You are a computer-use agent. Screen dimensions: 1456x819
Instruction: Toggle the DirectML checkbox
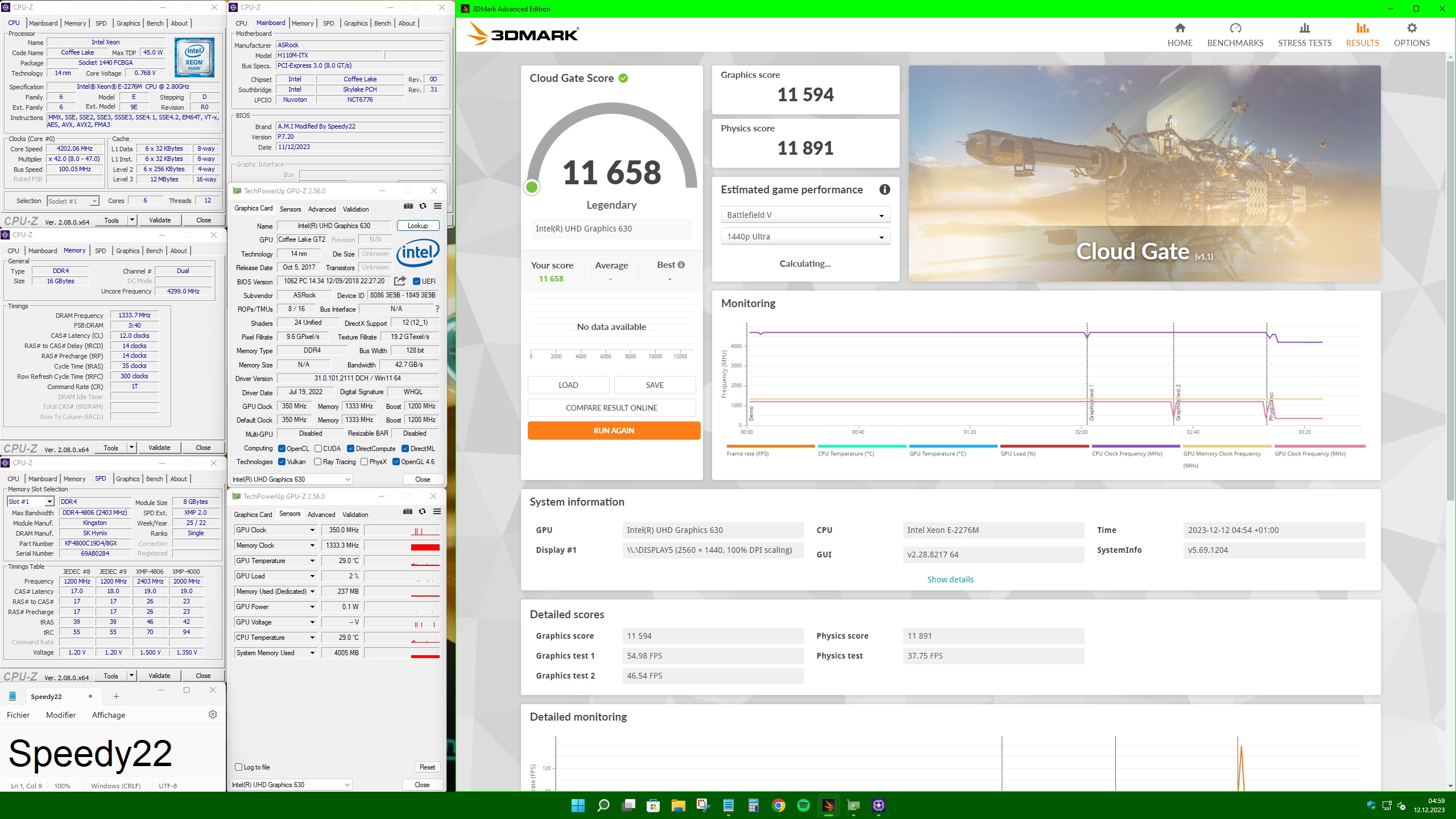(x=405, y=449)
